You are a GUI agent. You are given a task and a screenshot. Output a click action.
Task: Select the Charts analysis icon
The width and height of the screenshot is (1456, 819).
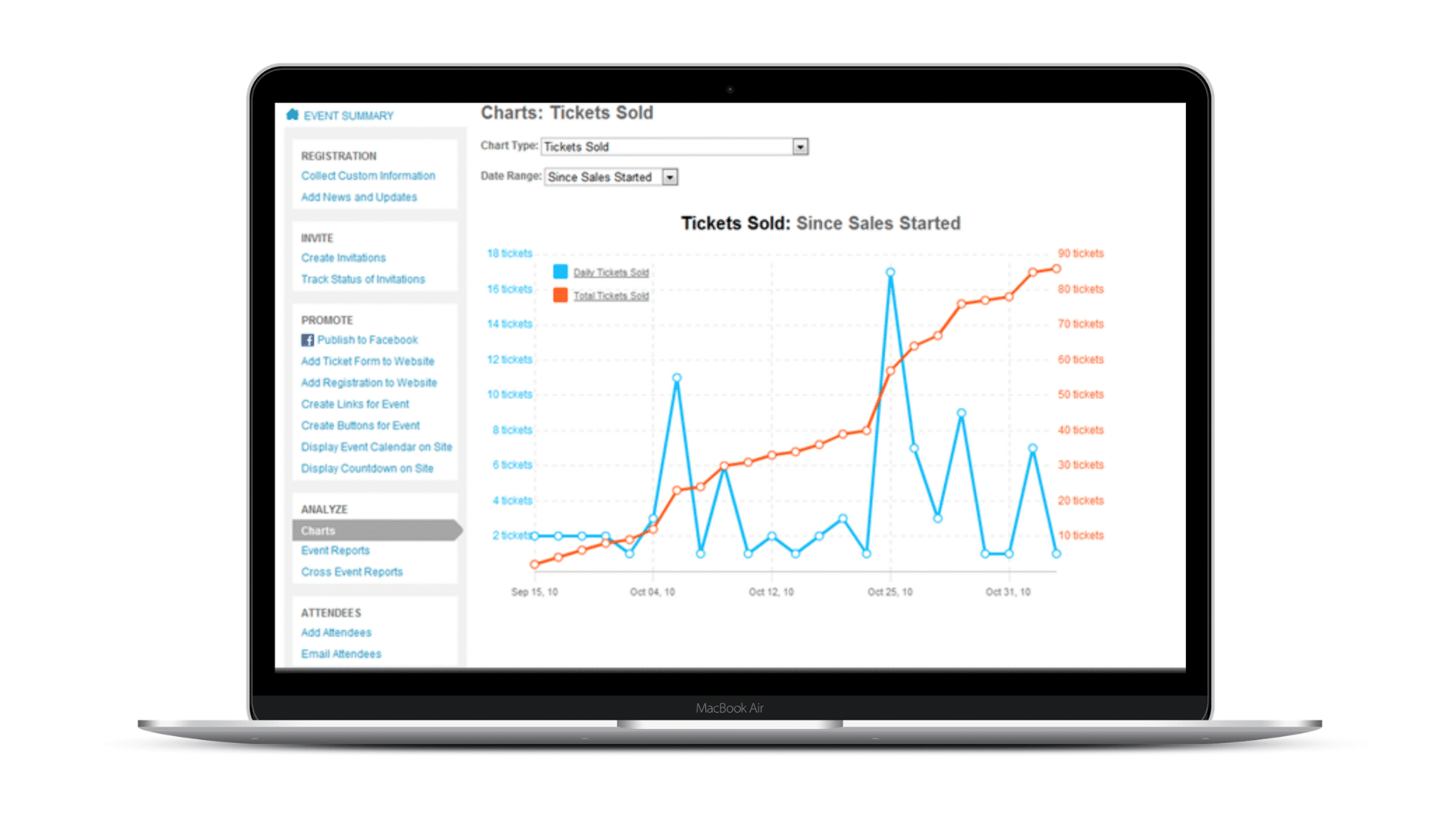316,530
